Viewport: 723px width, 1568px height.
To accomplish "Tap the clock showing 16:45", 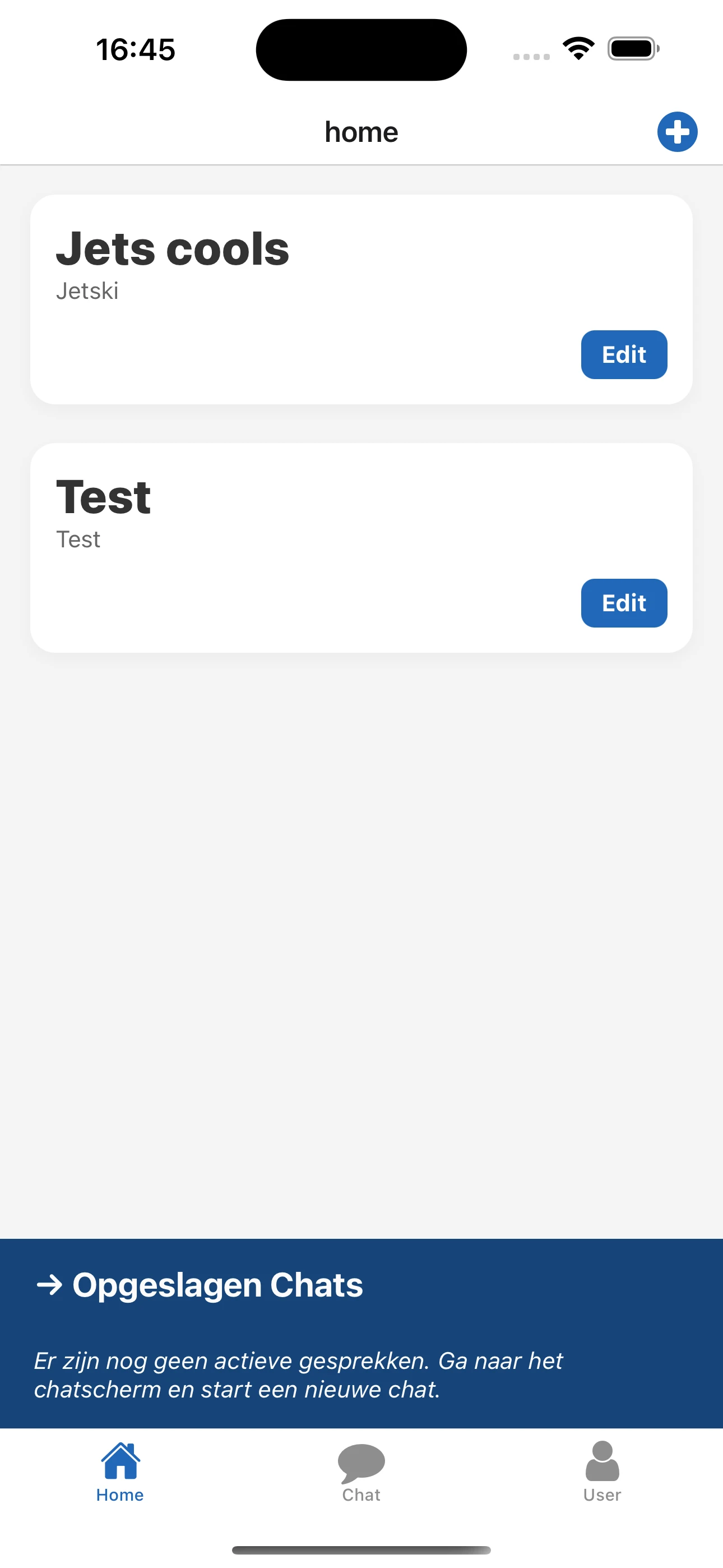I will pos(135,50).
